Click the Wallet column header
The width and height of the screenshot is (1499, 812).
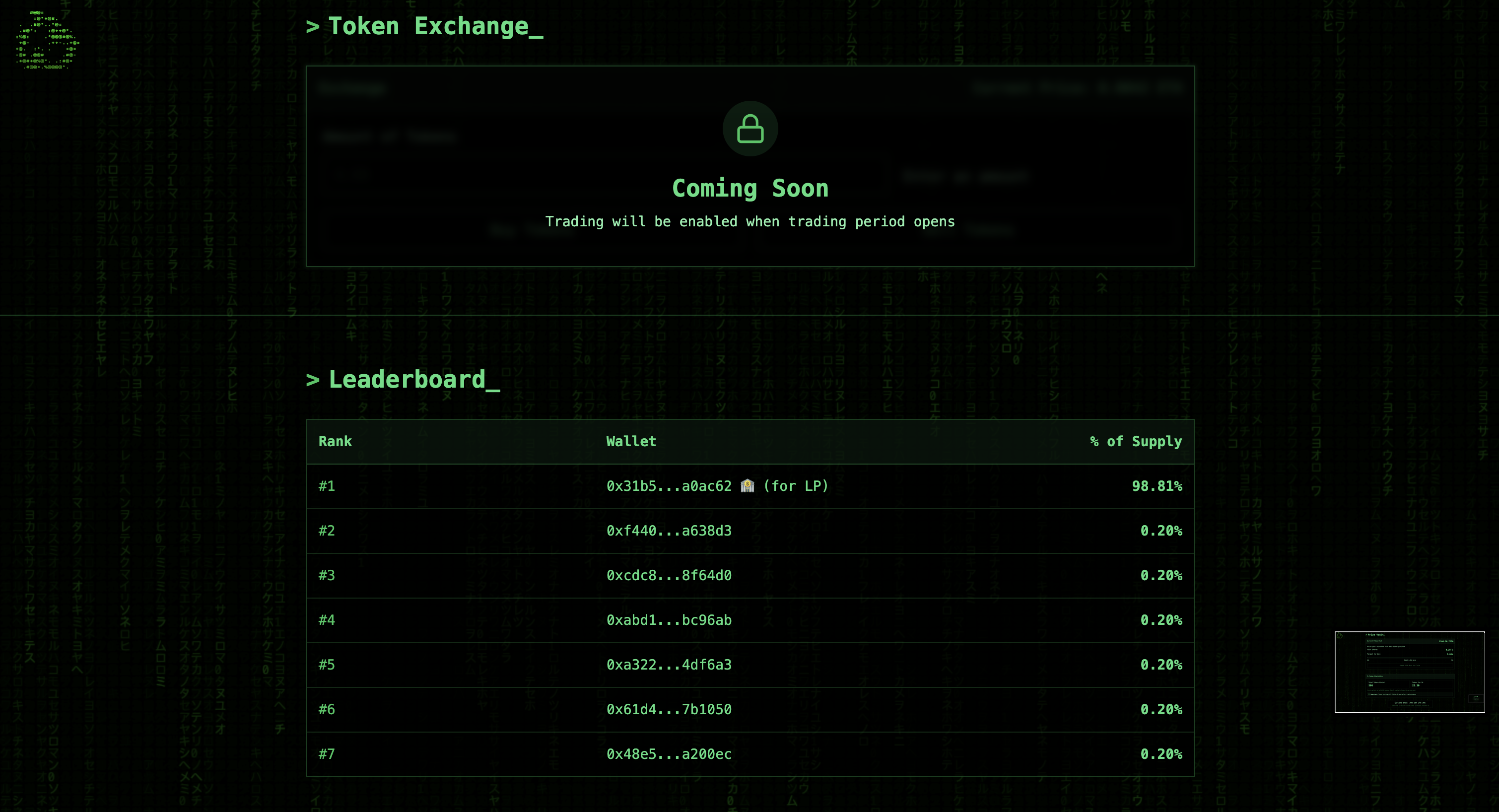(631, 441)
